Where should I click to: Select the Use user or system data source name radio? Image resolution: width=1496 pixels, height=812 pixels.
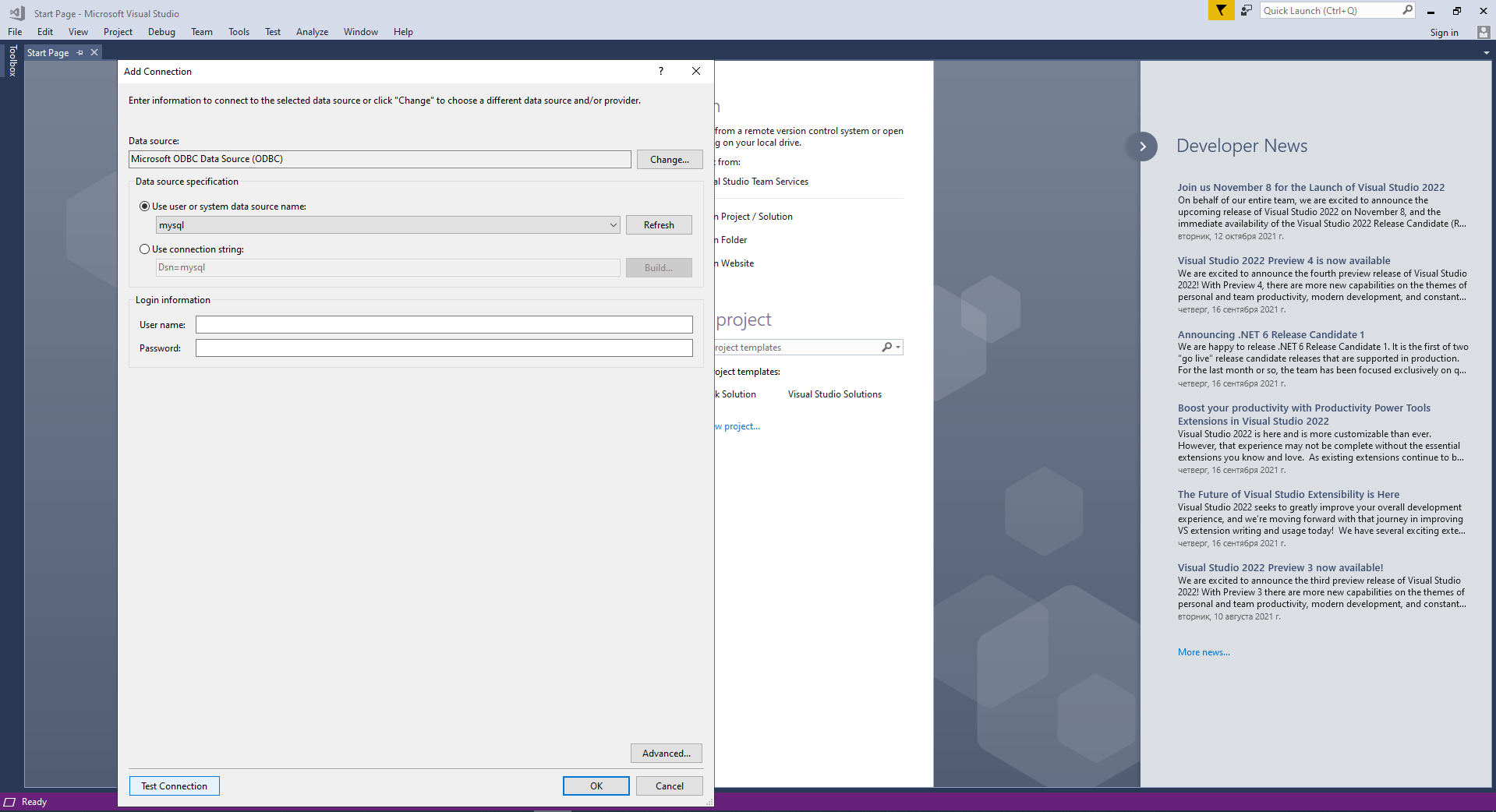point(144,206)
